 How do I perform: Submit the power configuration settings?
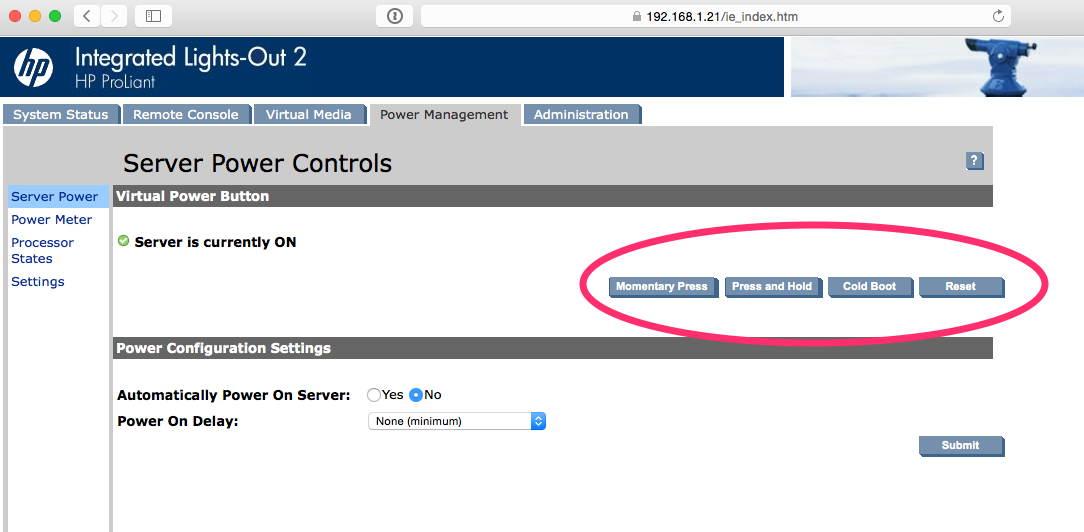[960, 446]
